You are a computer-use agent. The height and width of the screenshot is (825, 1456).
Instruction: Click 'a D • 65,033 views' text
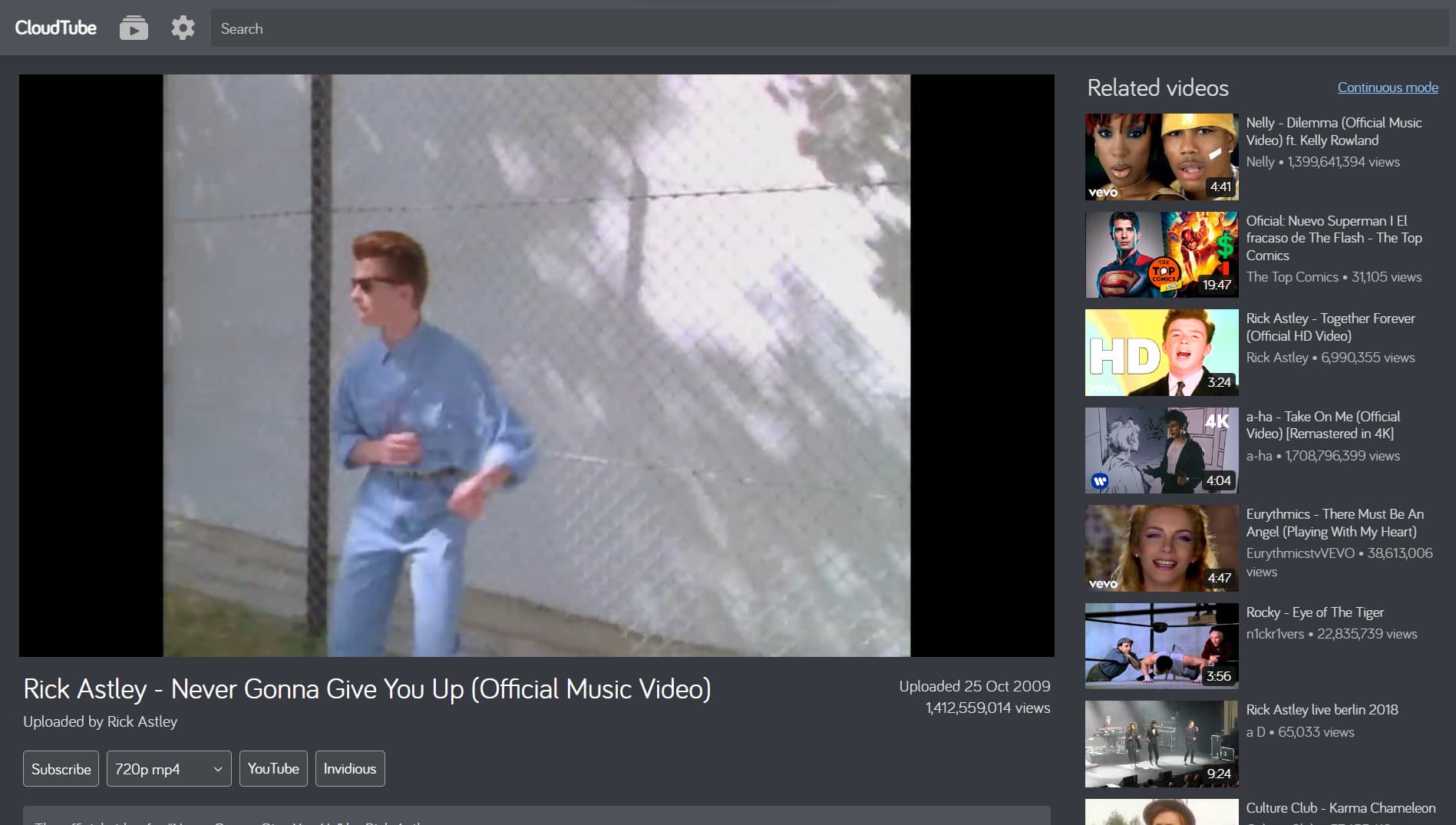click(x=1300, y=732)
